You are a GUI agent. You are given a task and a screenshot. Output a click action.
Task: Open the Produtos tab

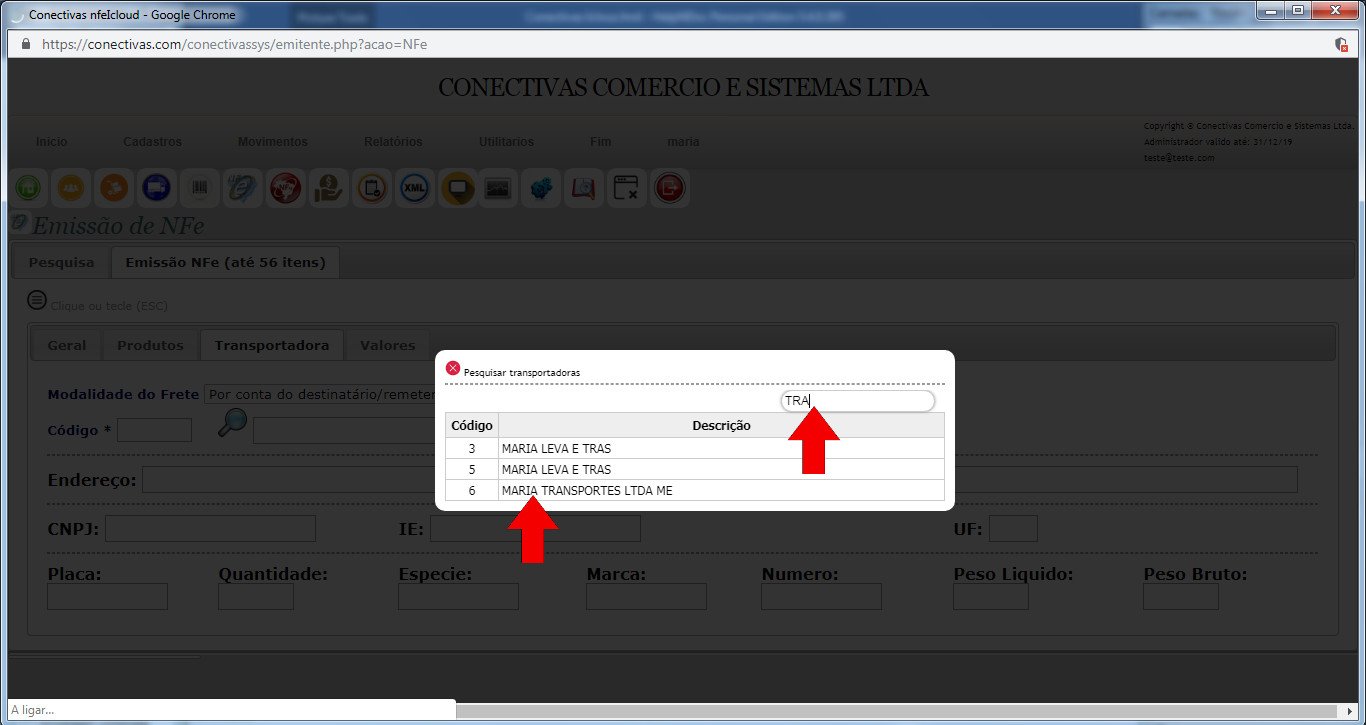(x=150, y=345)
